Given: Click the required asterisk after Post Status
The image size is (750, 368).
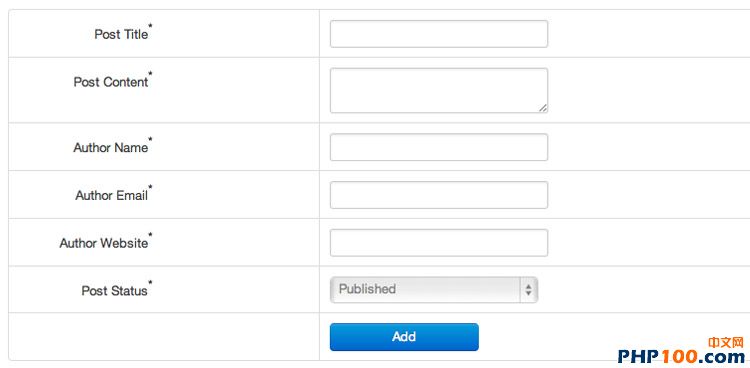Looking at the screenshot, I should [150, 282].
